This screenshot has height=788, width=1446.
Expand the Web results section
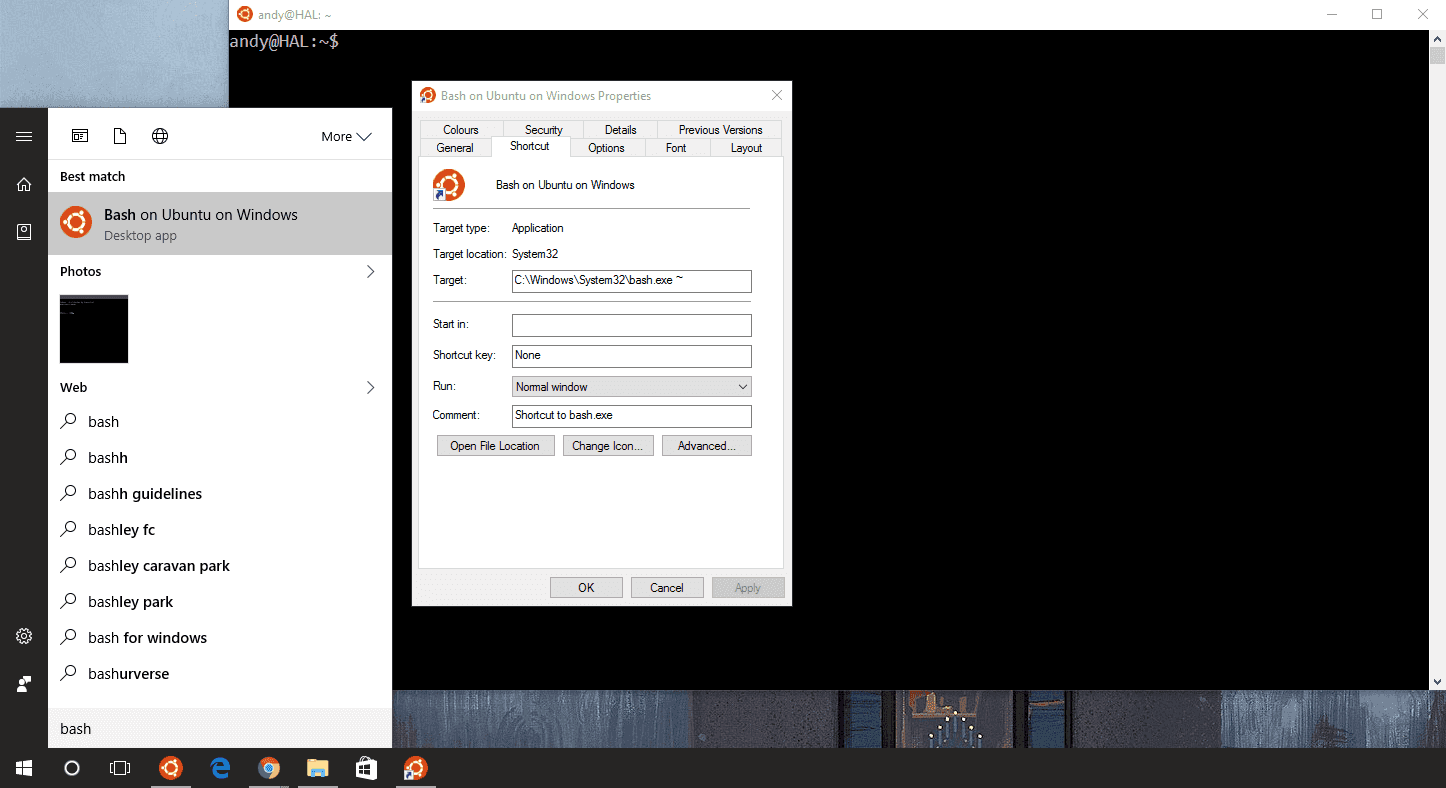(370, 388)
